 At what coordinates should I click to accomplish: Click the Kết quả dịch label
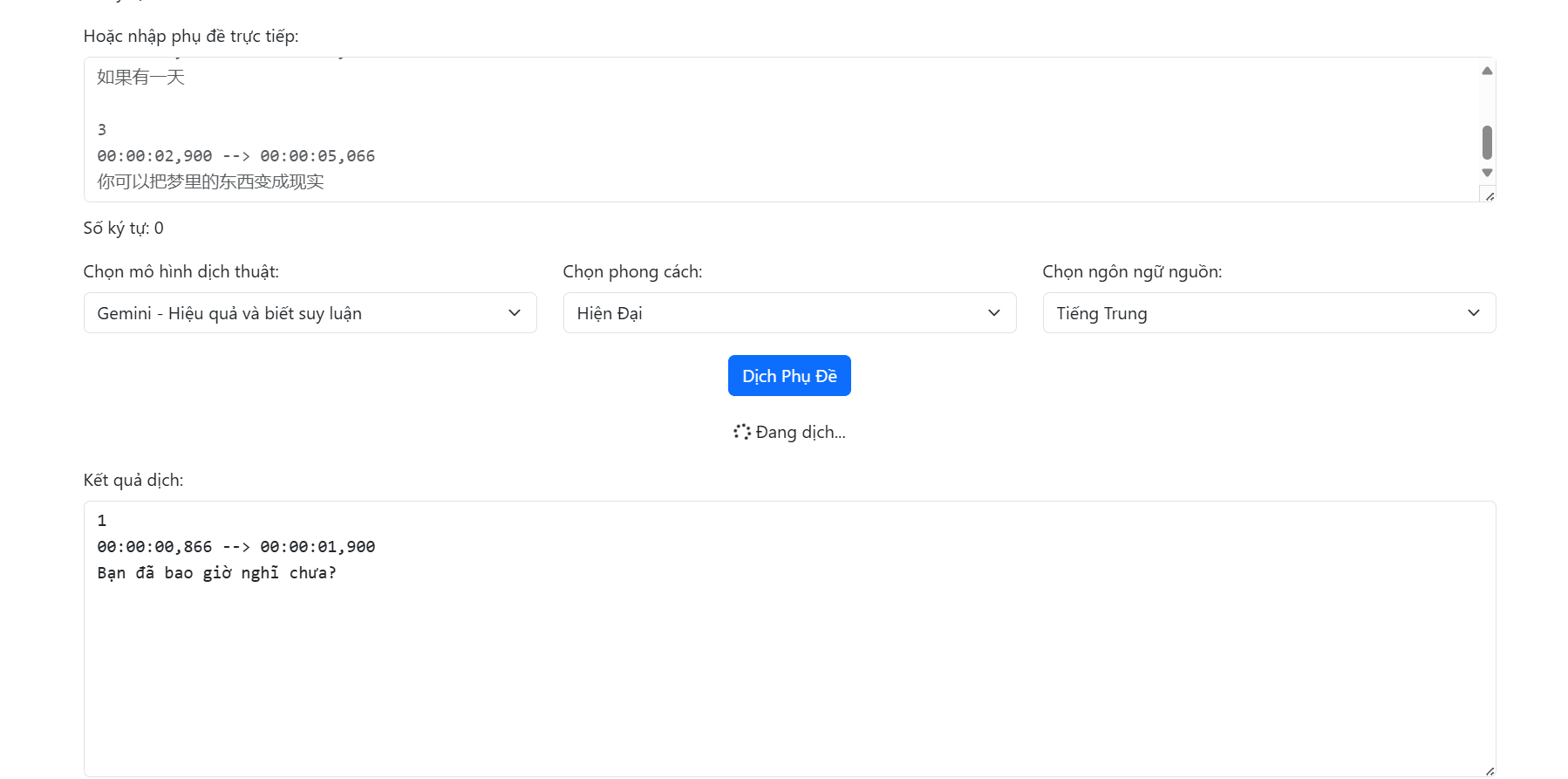133,481
